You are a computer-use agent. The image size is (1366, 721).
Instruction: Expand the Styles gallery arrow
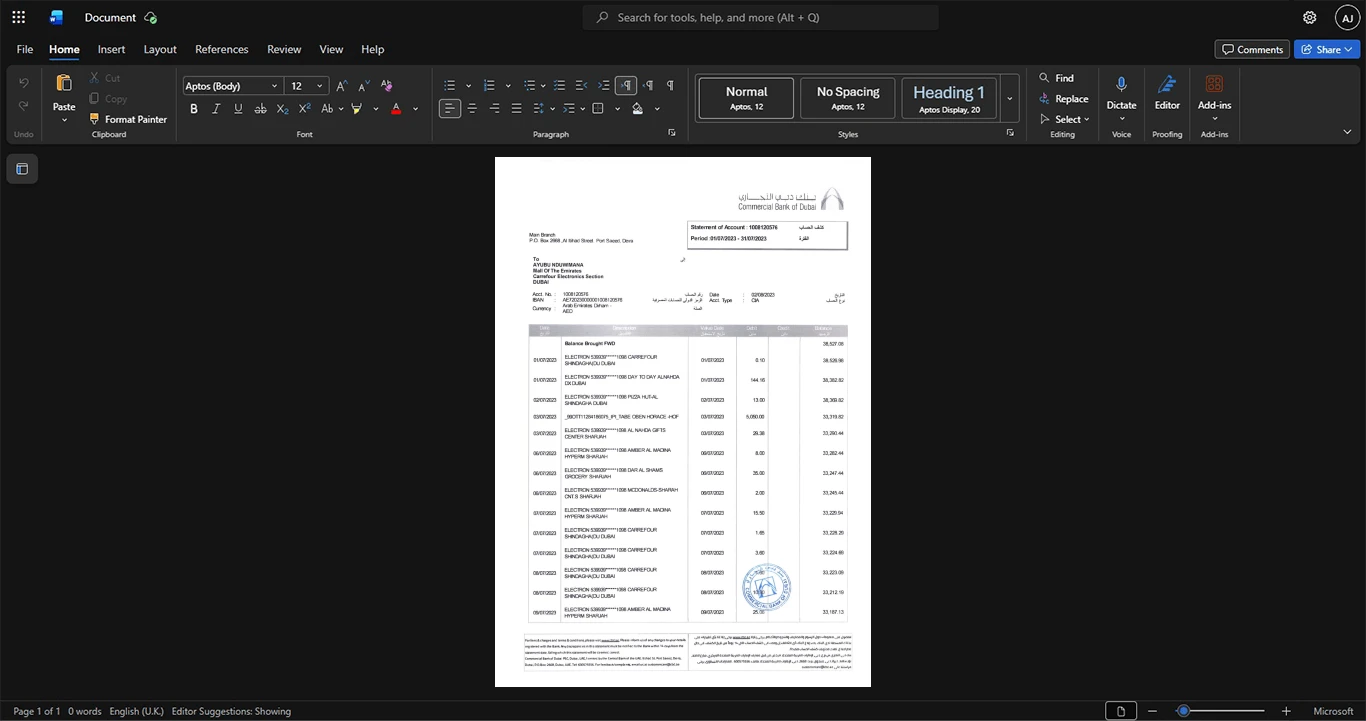pos(1009,99)
